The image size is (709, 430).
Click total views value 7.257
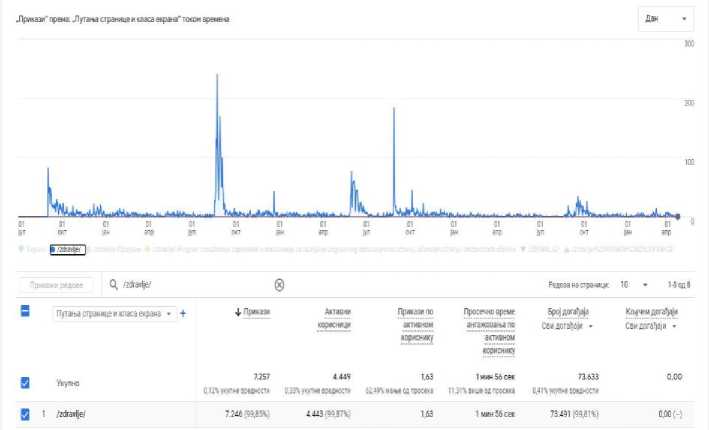262,377
